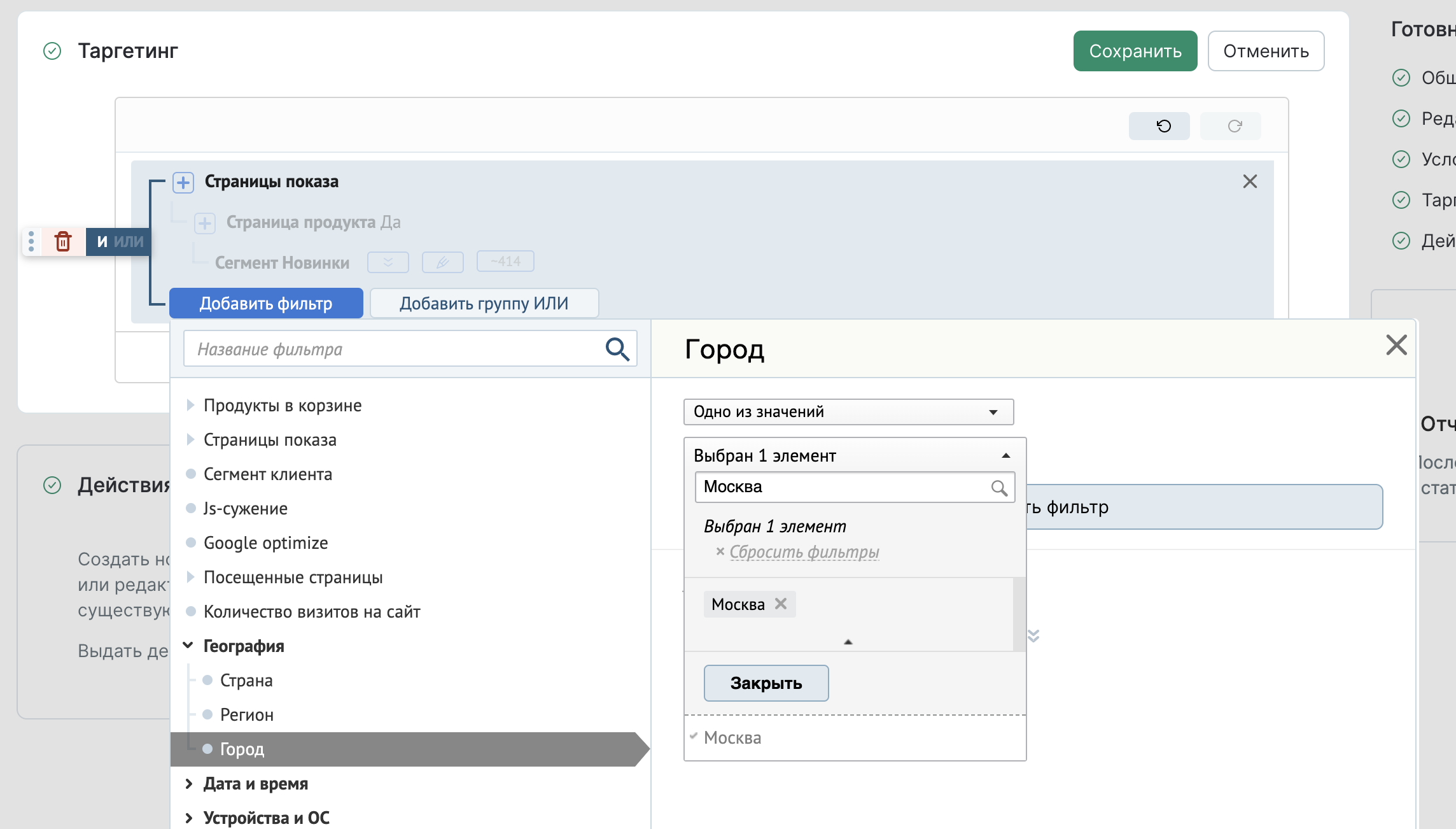Screen dimensions: 1456x829
Task: Select Город filter item
Action: (x=410, y=749)
